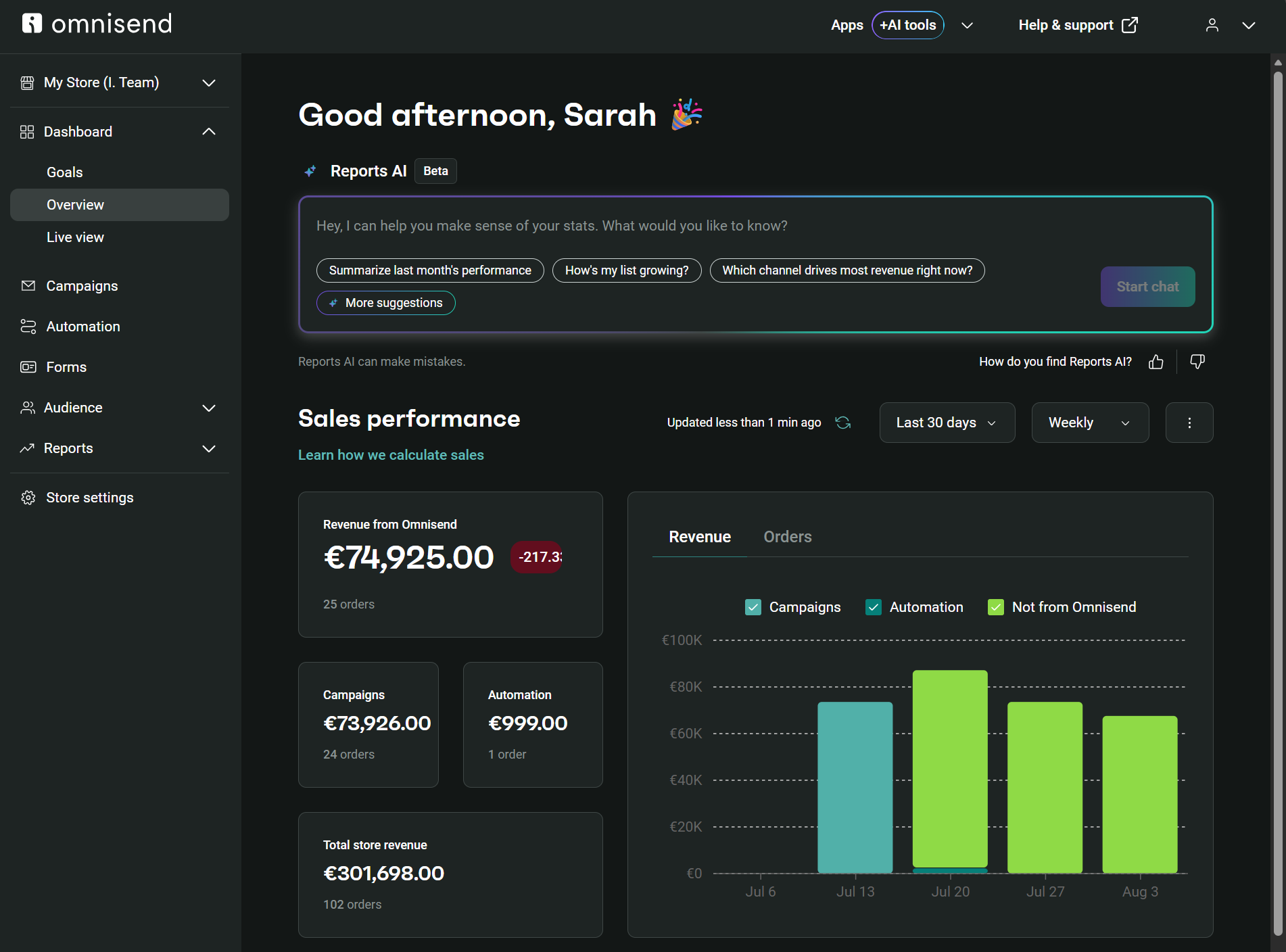The height and width of the screenshot is (952, 1286).
Task: Click the store icon beside My Store
Action: click(27, 82)
